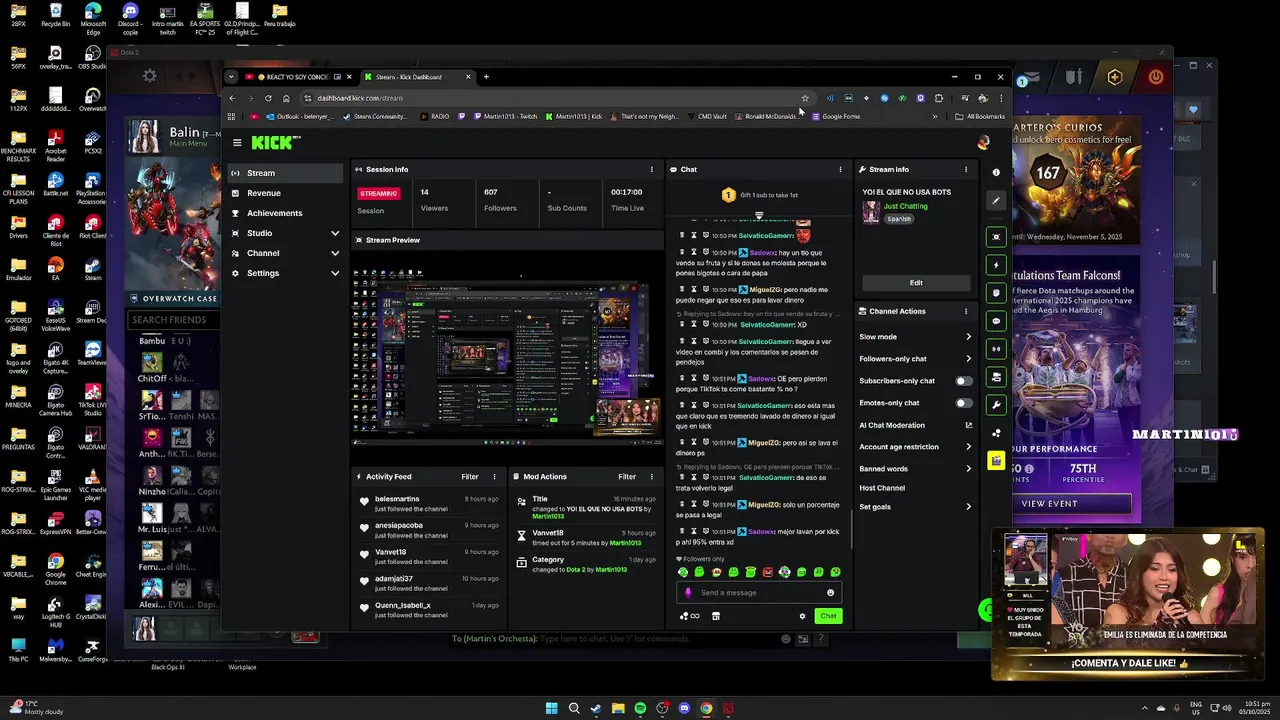
Task: Open the Kick user avatar menu
Action: 983,143
